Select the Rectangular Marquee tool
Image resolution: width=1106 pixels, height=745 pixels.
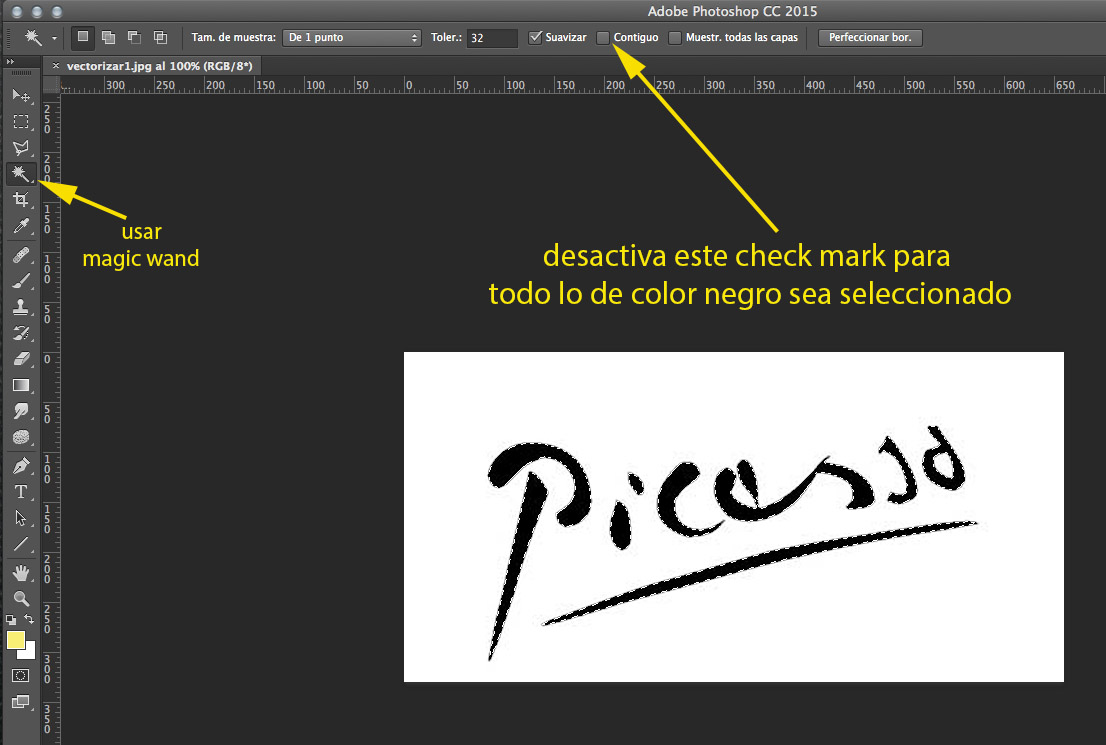point(21,121)
